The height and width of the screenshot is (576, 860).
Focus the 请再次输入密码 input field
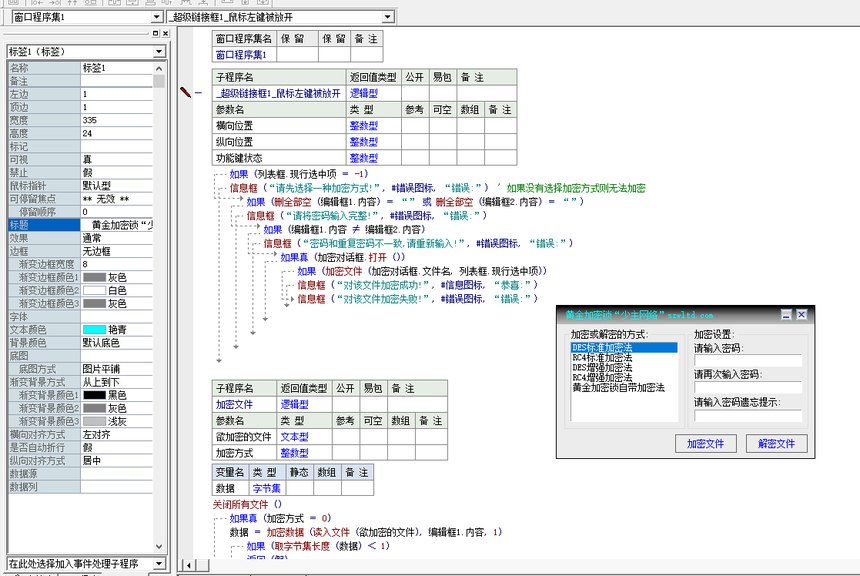tap(748, 387)
